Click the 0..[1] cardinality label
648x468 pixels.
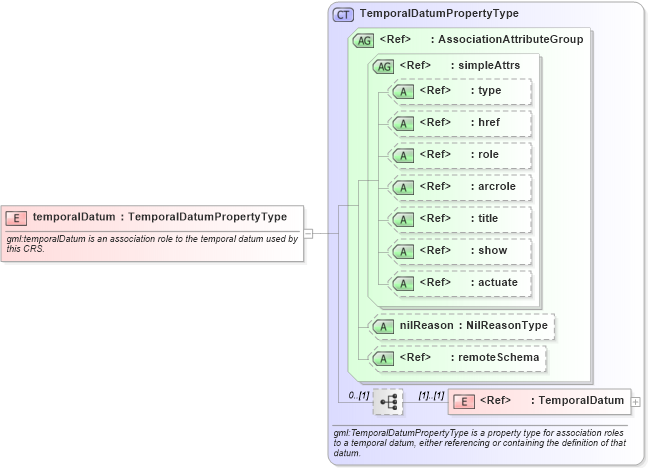(359, 395)
